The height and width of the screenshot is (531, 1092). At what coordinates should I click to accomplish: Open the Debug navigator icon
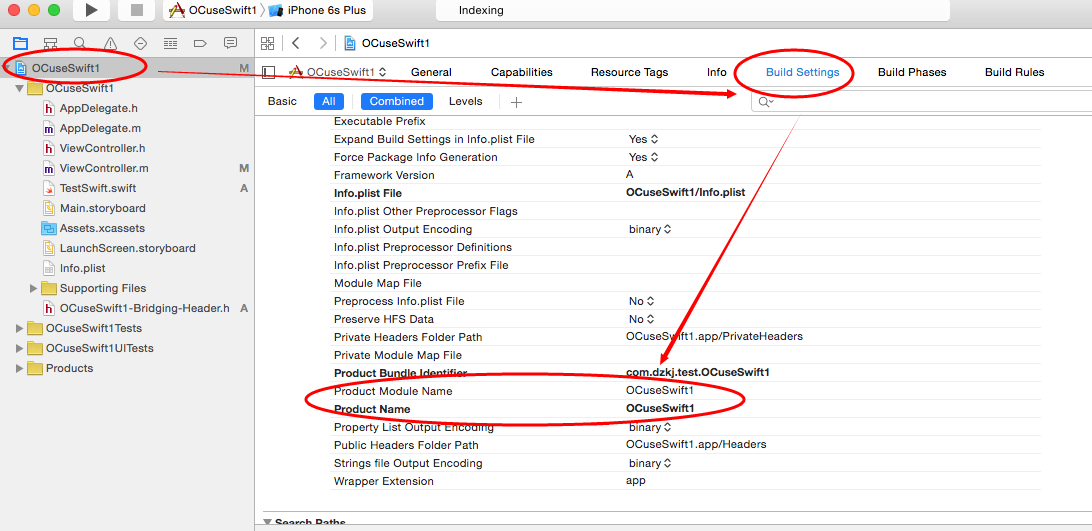point(170,43)
